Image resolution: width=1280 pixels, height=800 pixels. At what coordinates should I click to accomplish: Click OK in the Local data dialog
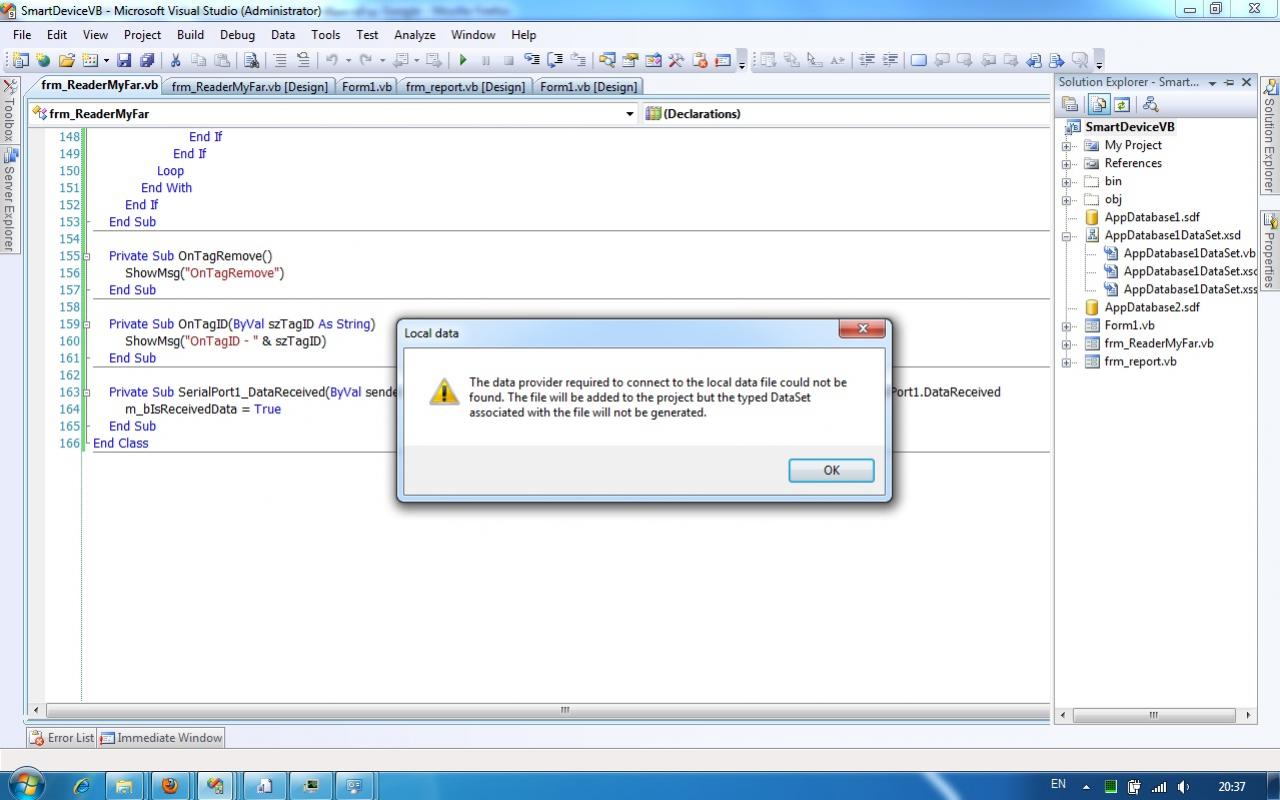coord(831,470)
